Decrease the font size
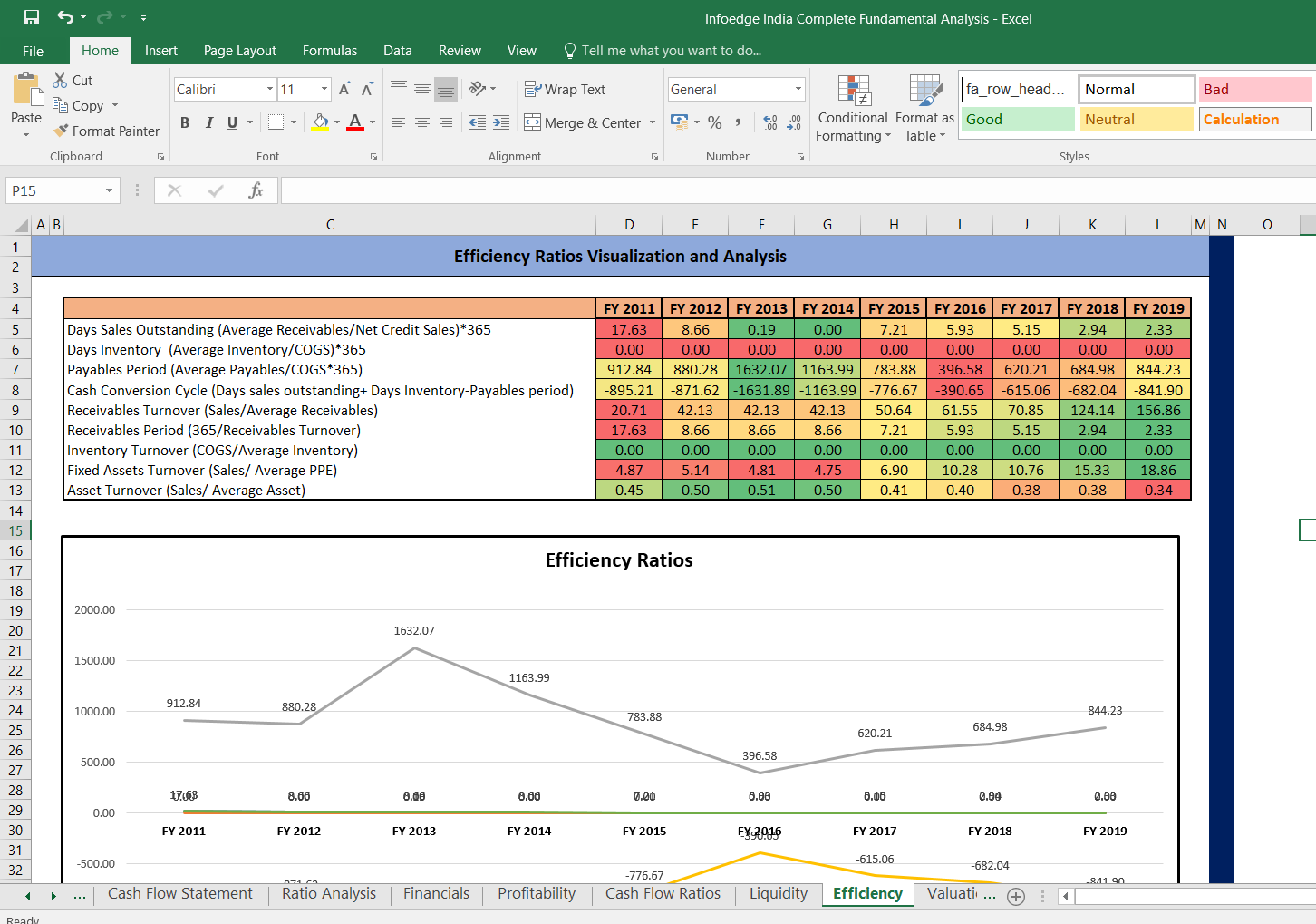The width and height of the screenshot is (1316, 924). 367,89
